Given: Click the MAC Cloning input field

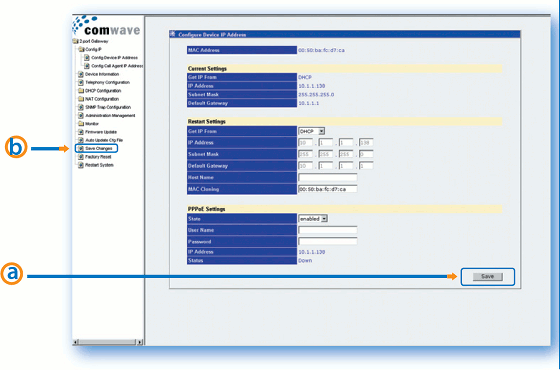Looking at the screenshot, I should [328, 189].
